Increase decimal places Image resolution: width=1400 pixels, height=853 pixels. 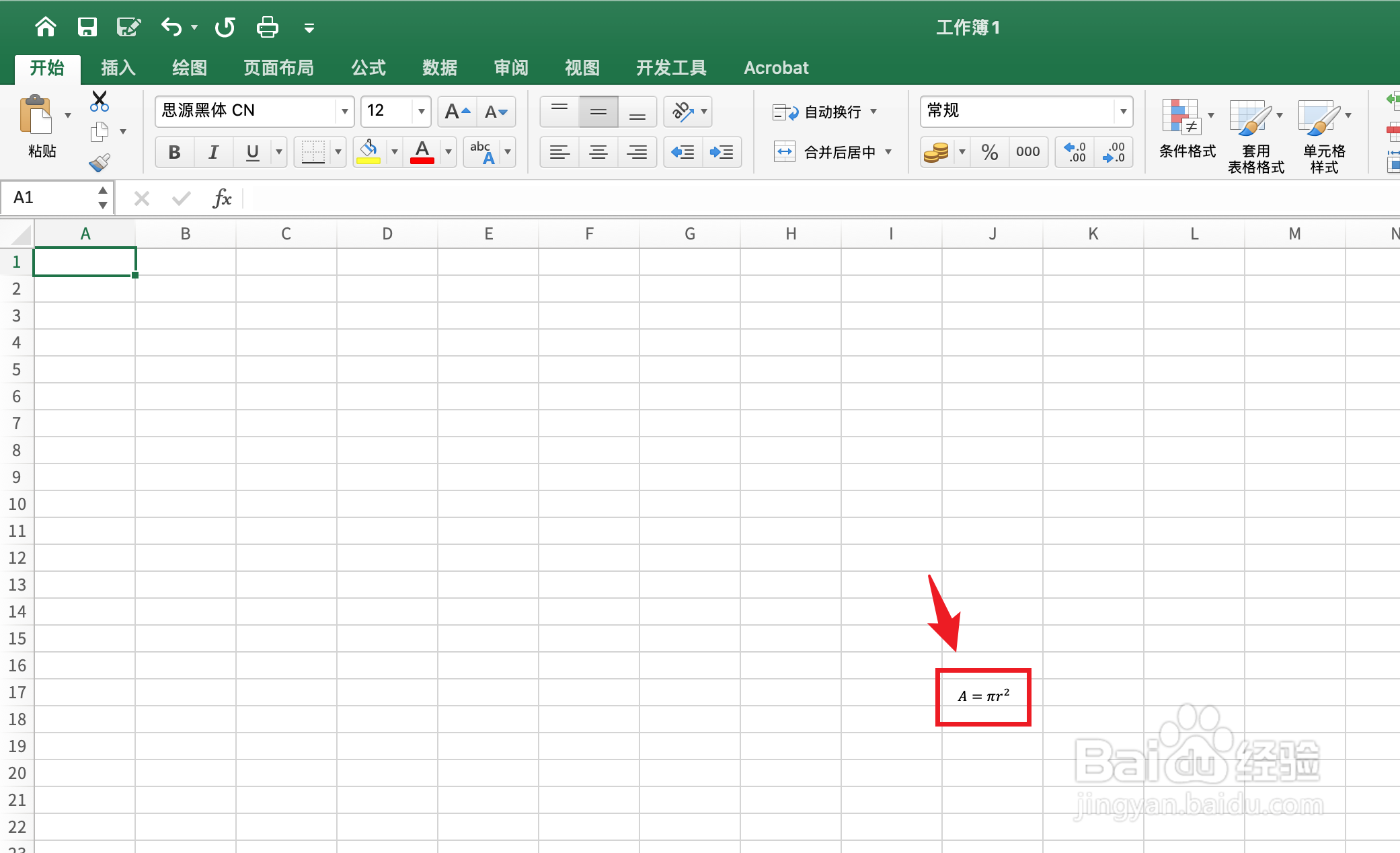click(x=1075, y=152)
